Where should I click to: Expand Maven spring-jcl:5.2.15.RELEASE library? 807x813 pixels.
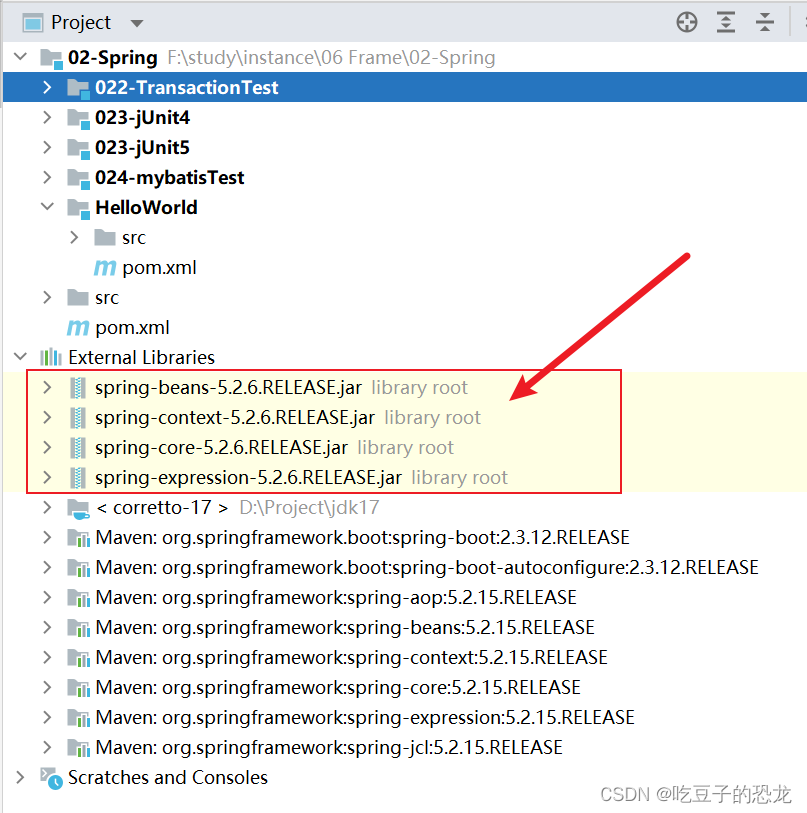coord(47,747)
